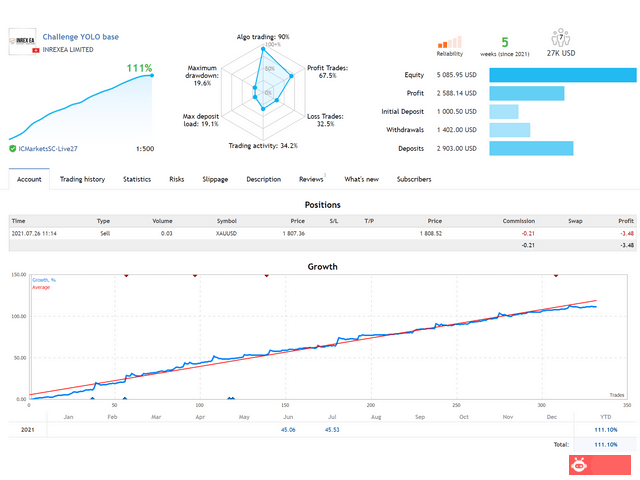Click the Swiss flag icon beside INREXEA LIMITED

36,50
